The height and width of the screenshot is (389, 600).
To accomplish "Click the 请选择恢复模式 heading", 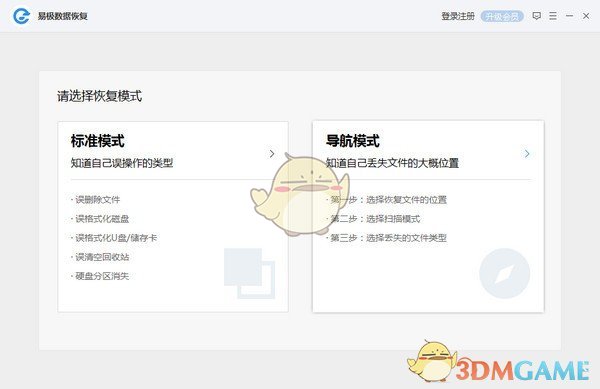I will click(x=99, y=96).
